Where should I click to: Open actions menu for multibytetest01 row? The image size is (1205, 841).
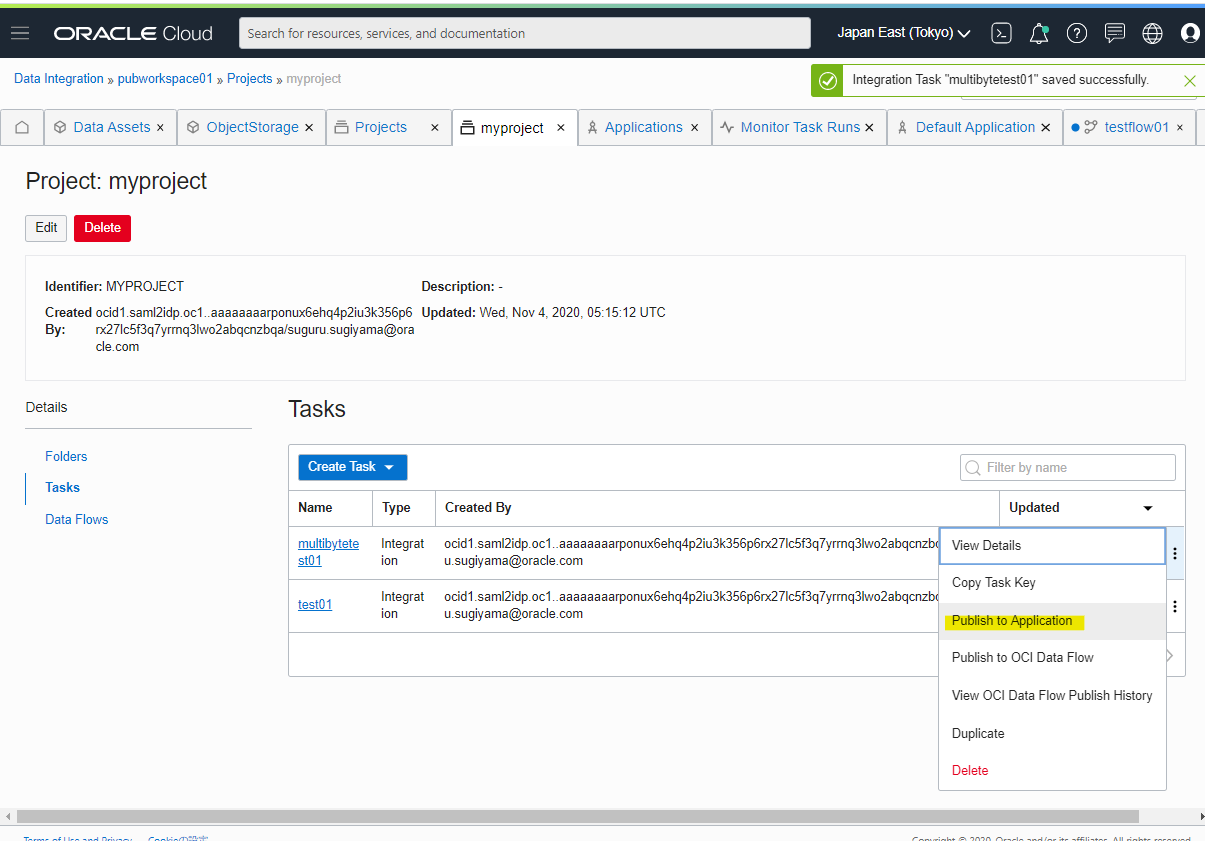pyautogui.click(x=1175, y=553)
